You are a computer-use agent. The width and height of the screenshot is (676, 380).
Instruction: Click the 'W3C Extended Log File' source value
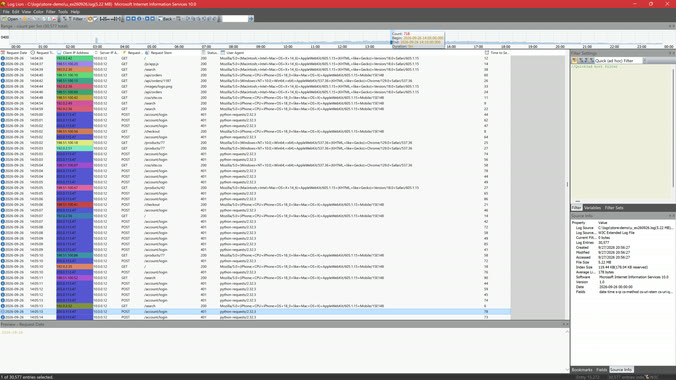click(616, 232)
